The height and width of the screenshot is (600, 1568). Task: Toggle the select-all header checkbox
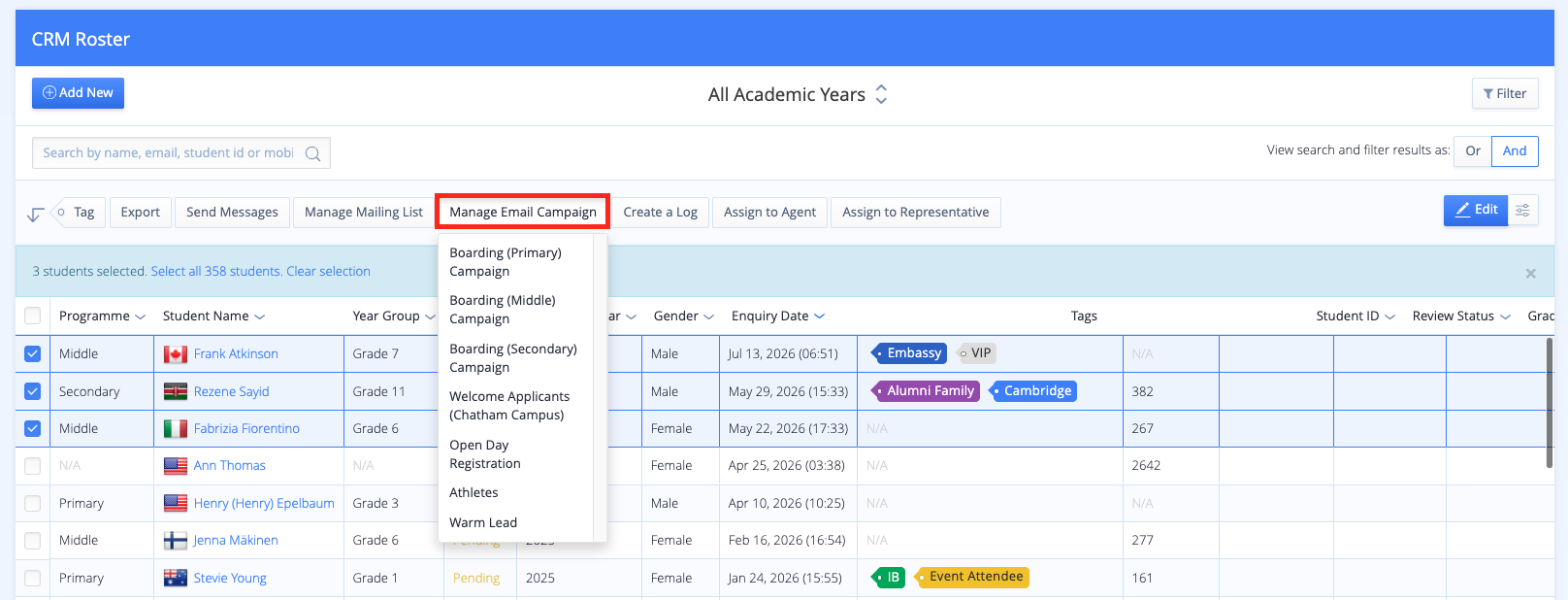(33, 317)
